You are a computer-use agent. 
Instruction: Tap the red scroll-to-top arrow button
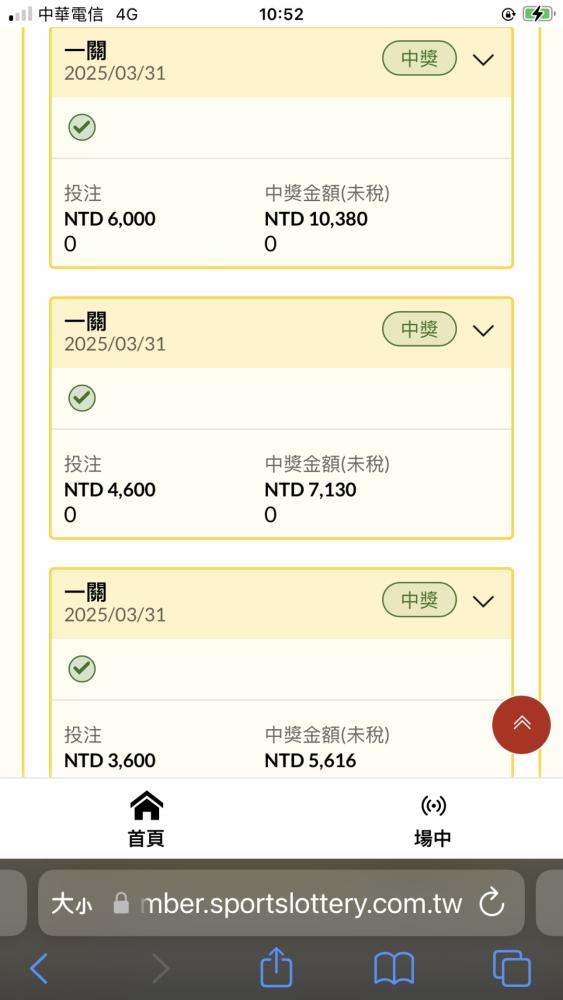click(x=522, y=724)
